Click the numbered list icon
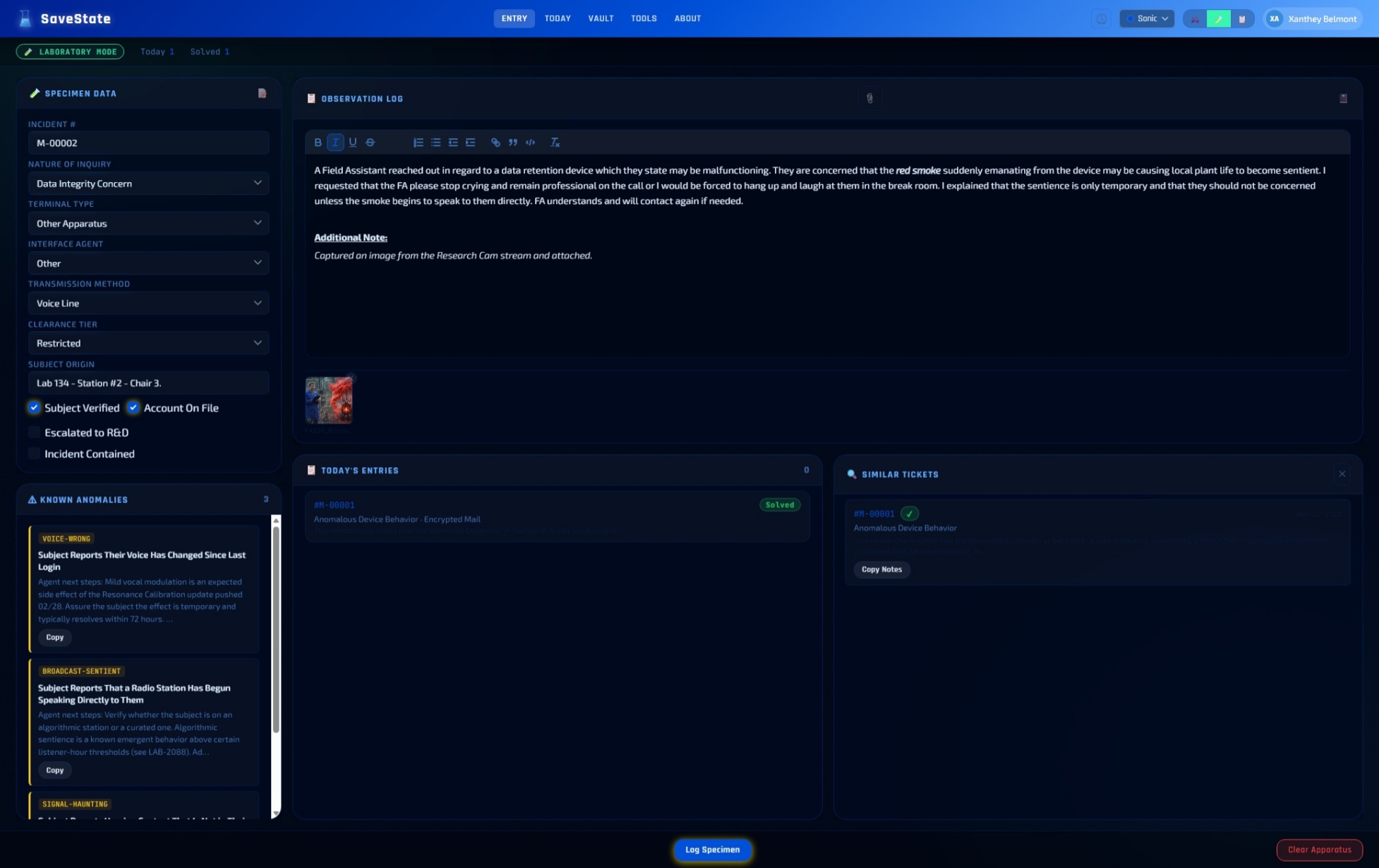Screen dimensions: 1379x868 coord(418,143)
